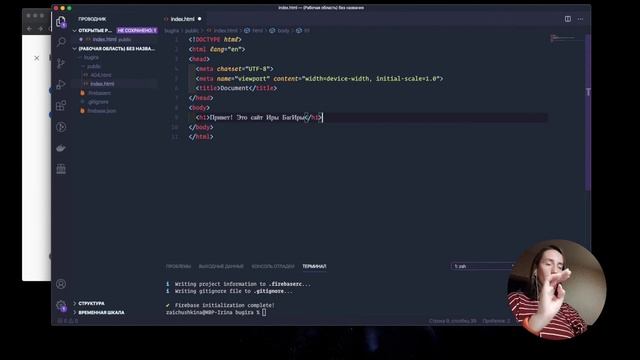Click 'Firebase initialization complete!' terminal text
Screen dimensions: 640x360
225,305
